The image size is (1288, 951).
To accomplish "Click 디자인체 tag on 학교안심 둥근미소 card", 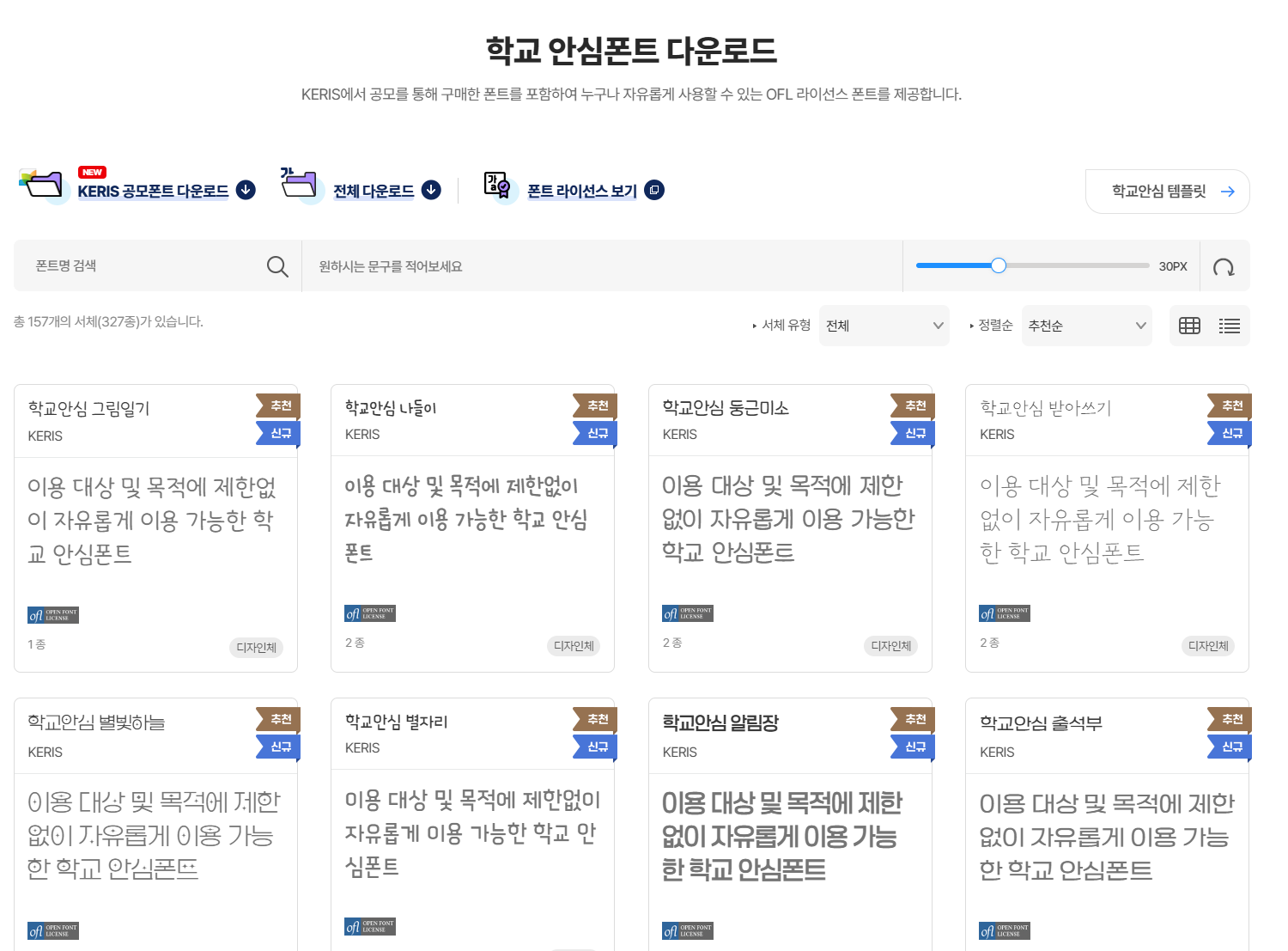I will tap(891, 646).
